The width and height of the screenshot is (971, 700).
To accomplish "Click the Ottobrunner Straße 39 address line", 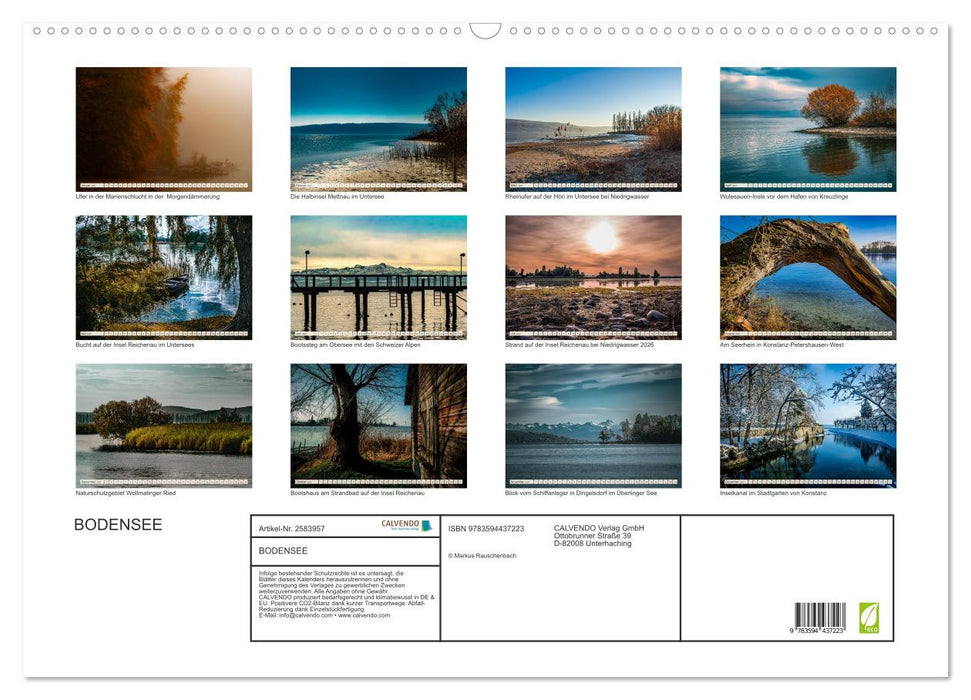I will tap(593, 536).
